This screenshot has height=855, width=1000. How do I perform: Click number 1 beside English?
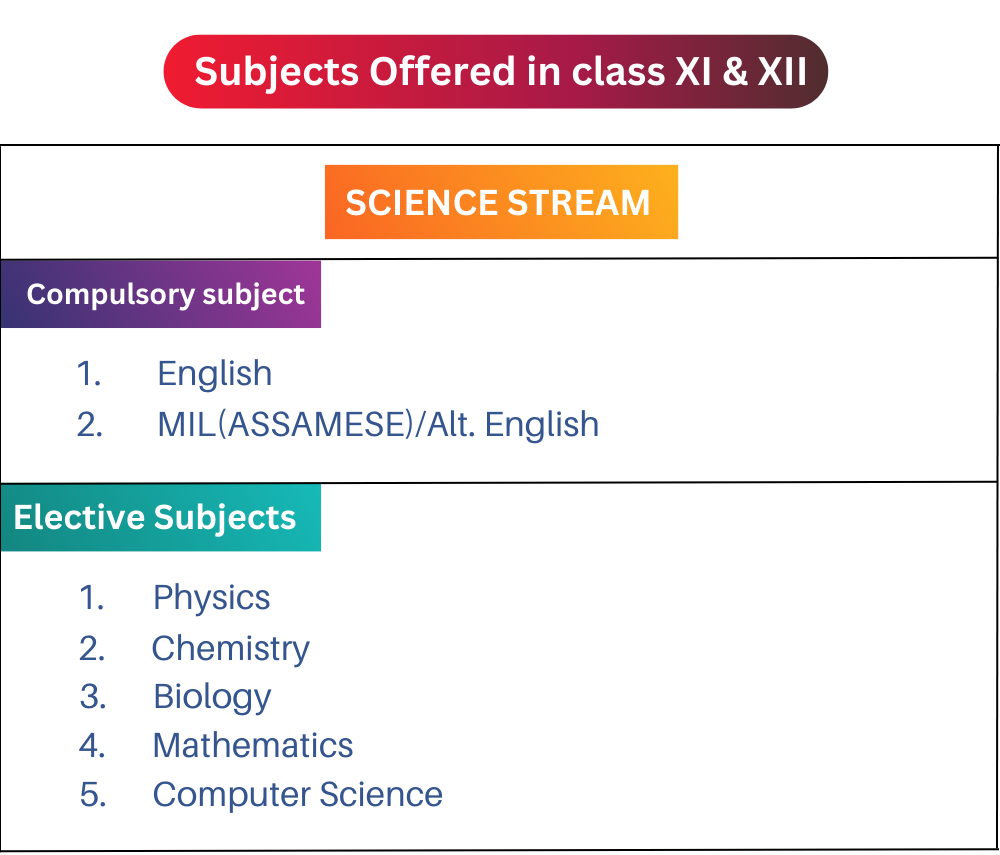click(x=89, y=374)
